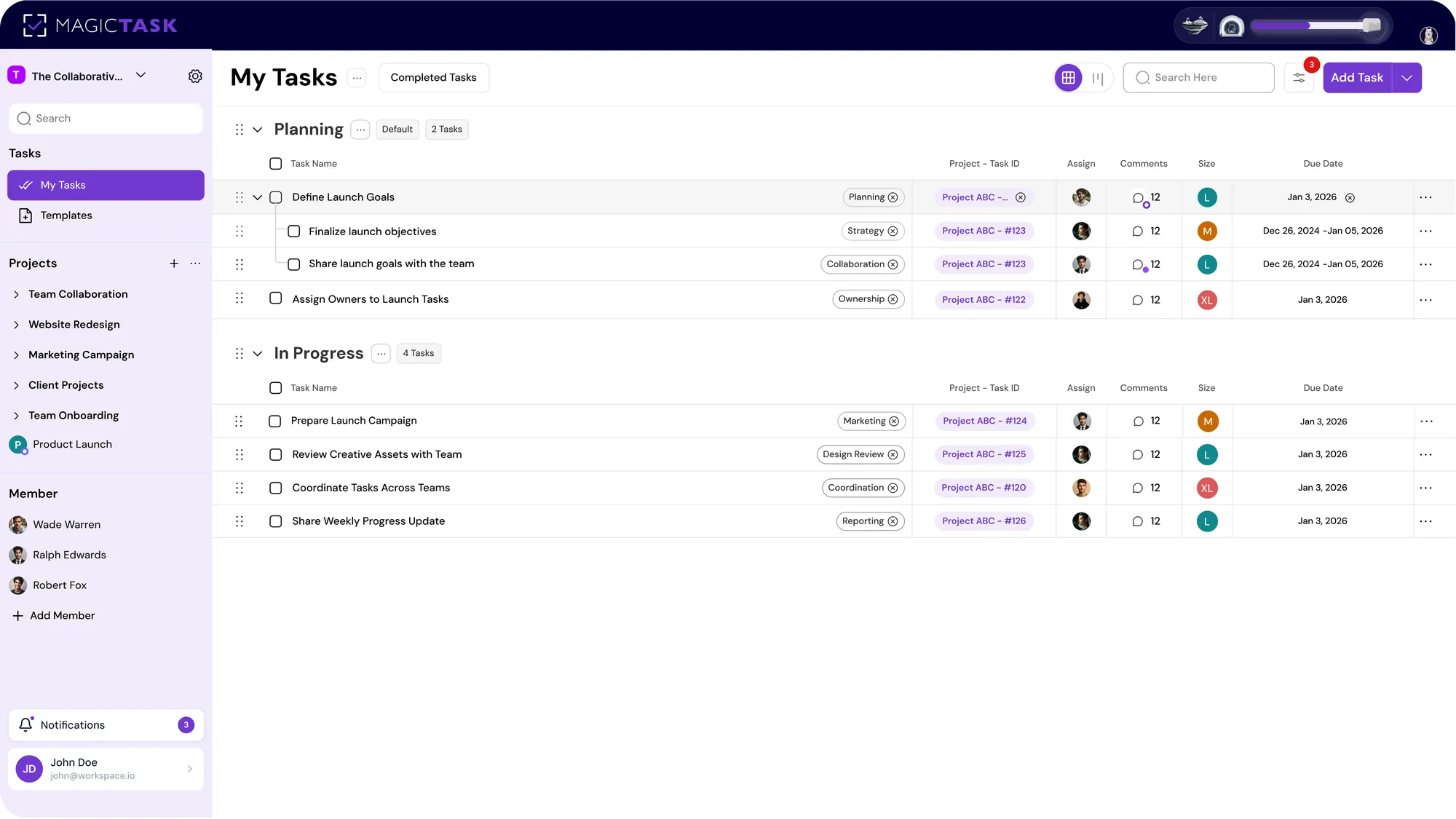Check Share launch goals with the team
This screenshot has height=819, width=1456.
pos(294,264)
